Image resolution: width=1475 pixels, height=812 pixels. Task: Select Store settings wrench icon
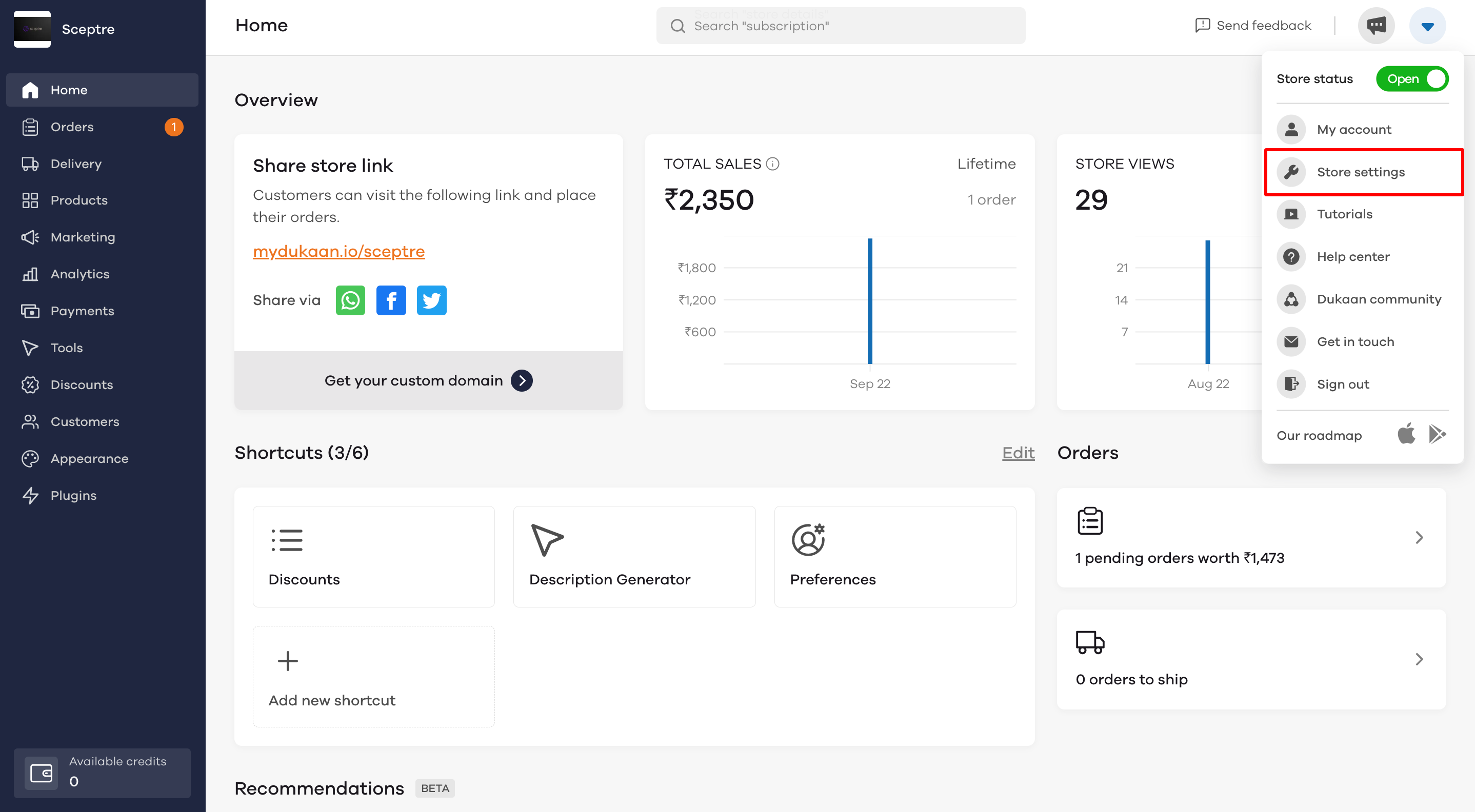click(1291, 172)
